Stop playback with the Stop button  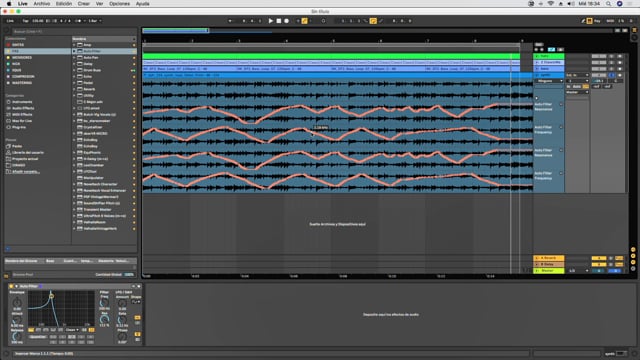point(279,21)
